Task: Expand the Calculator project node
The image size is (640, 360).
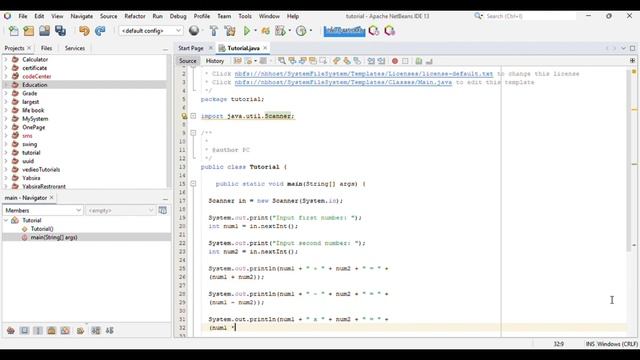Action: pyautogui.click(x=6, y=59)
